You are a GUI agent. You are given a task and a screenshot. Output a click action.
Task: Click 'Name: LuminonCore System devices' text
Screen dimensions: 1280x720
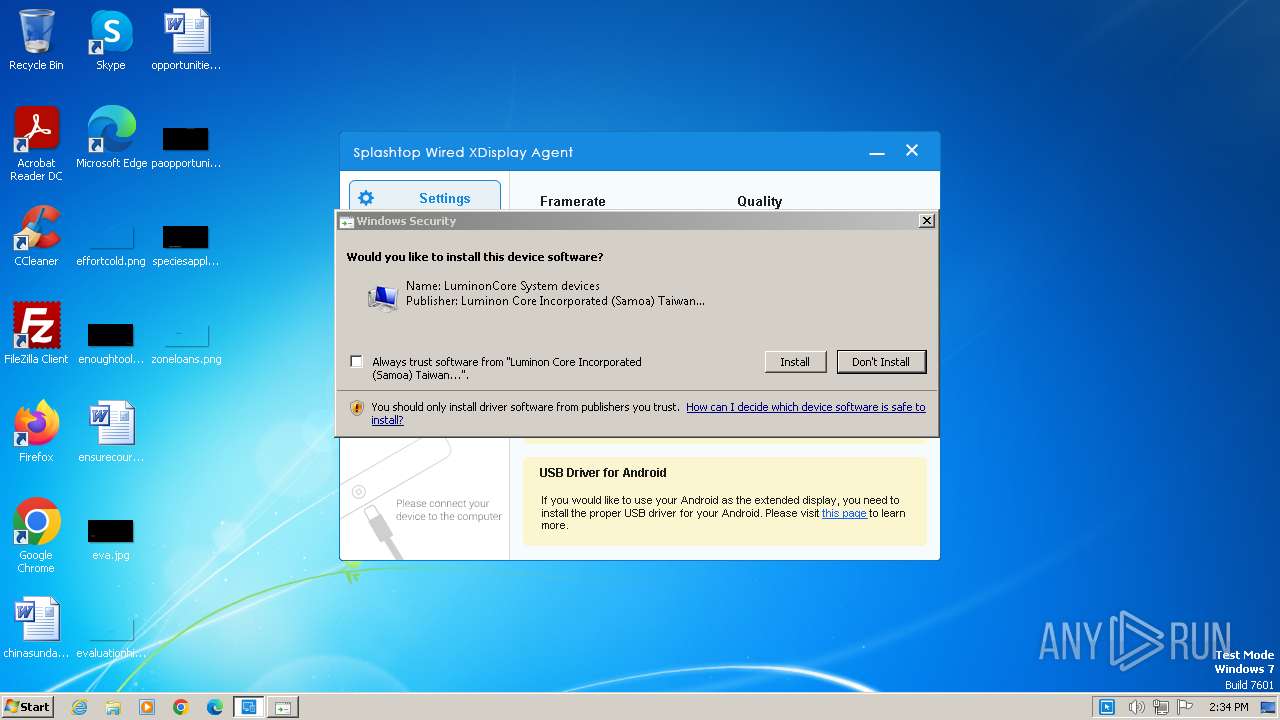503,286
